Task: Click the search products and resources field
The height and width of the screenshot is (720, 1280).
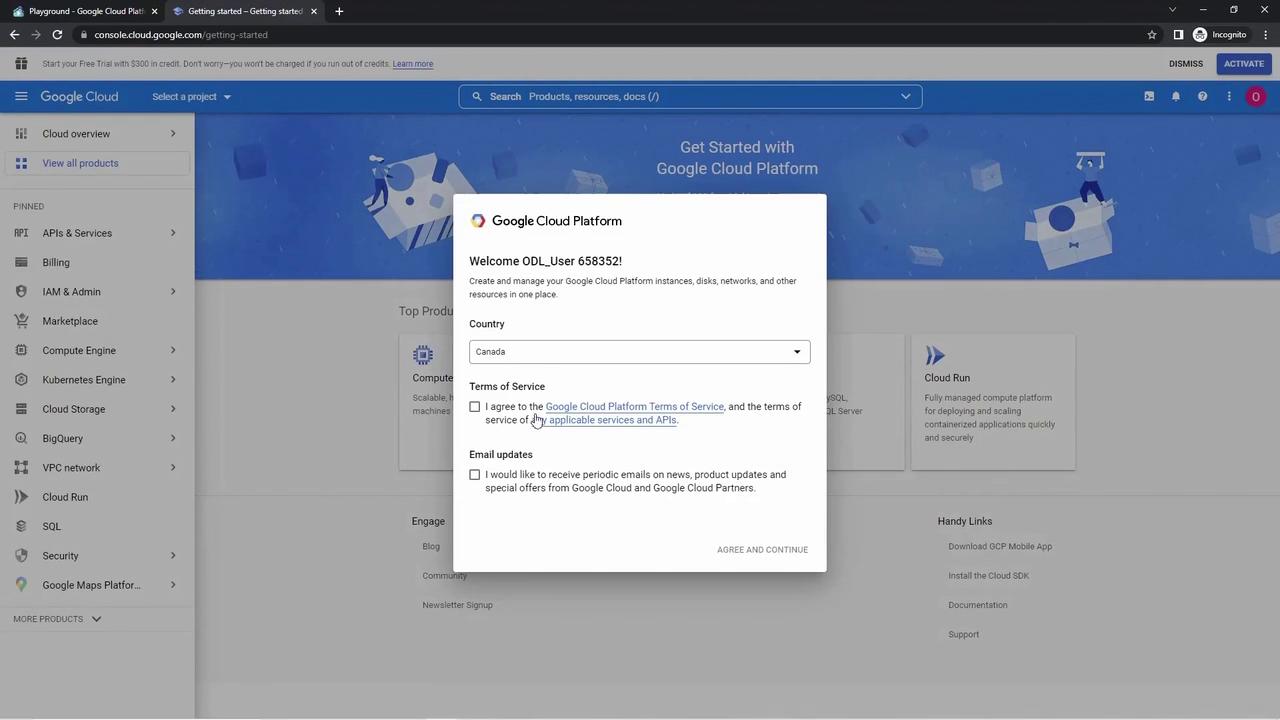Action: (x=690, y=96)
